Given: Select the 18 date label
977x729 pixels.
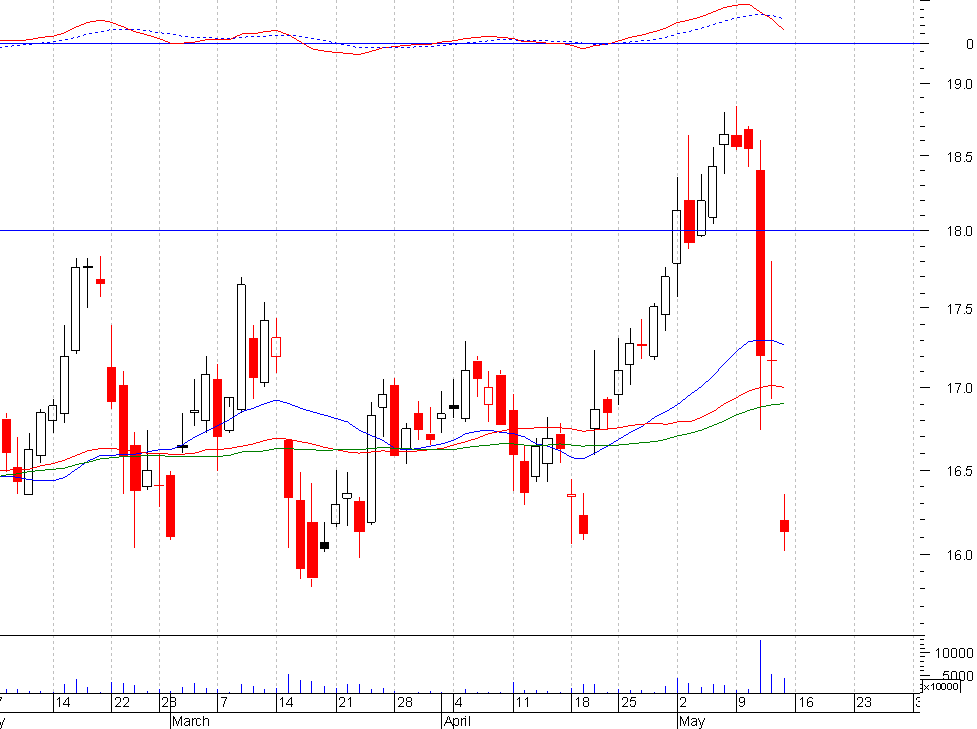Looking at the screenshot, I should pyautogui.click(x=582, y=703).
